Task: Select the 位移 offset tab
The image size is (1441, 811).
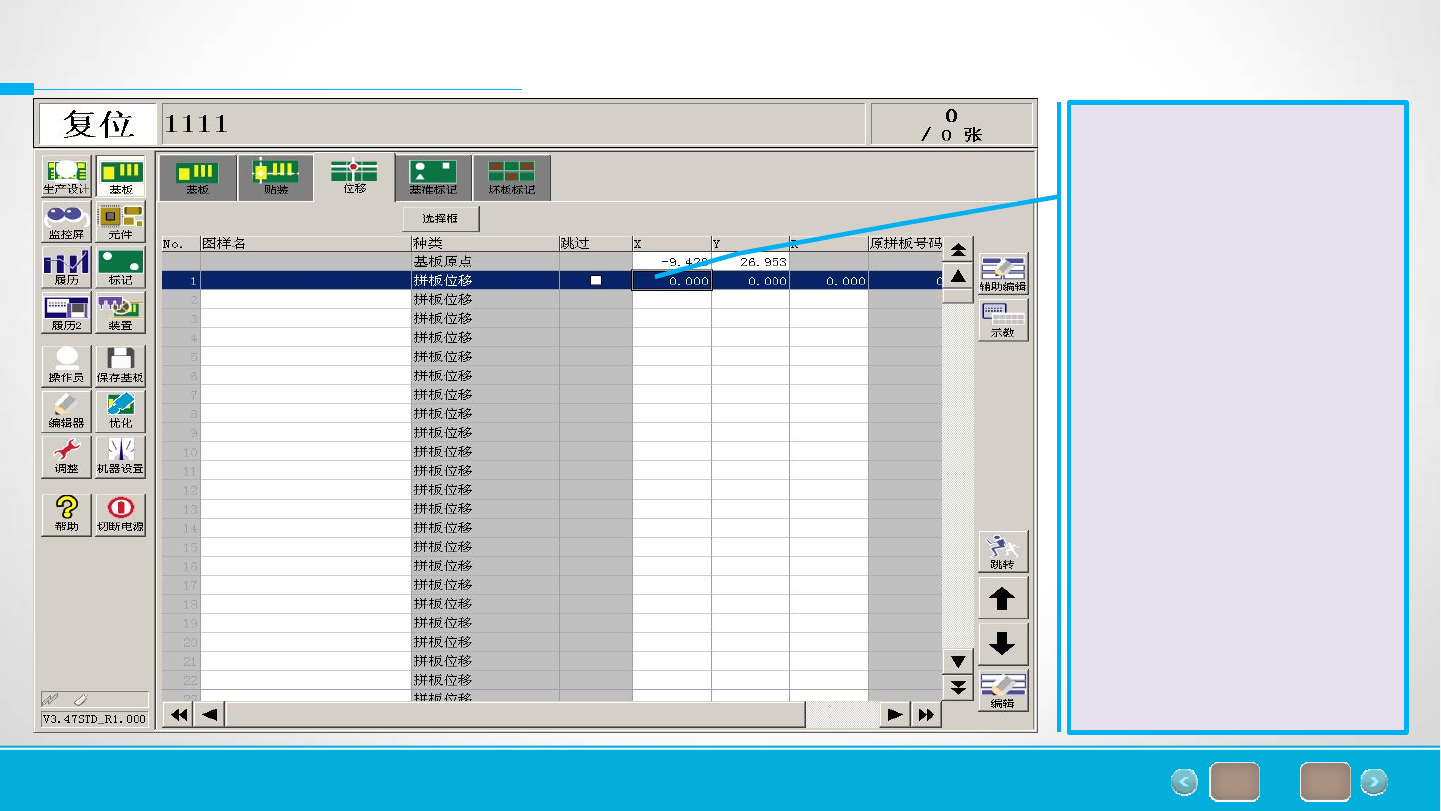Action: tap(354, 177)
